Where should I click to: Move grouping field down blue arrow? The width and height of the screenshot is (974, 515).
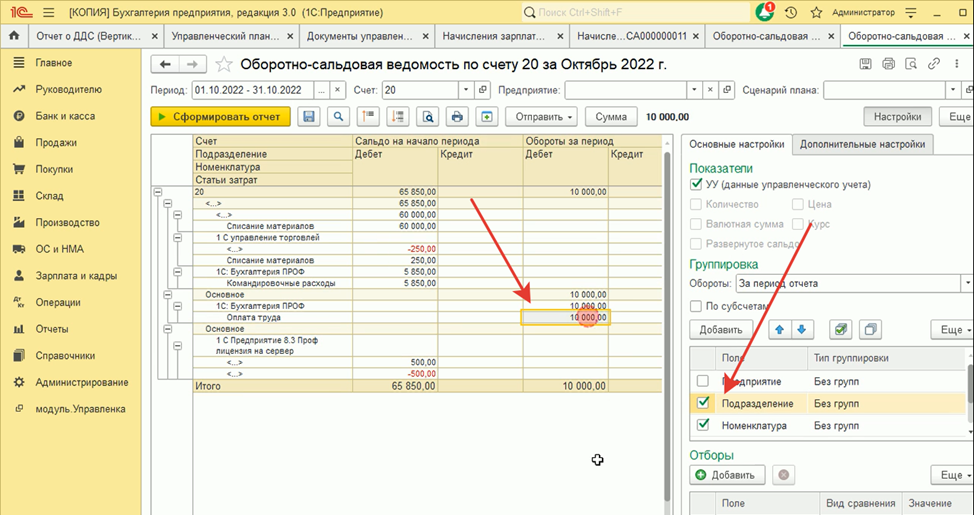coord(801,330)
